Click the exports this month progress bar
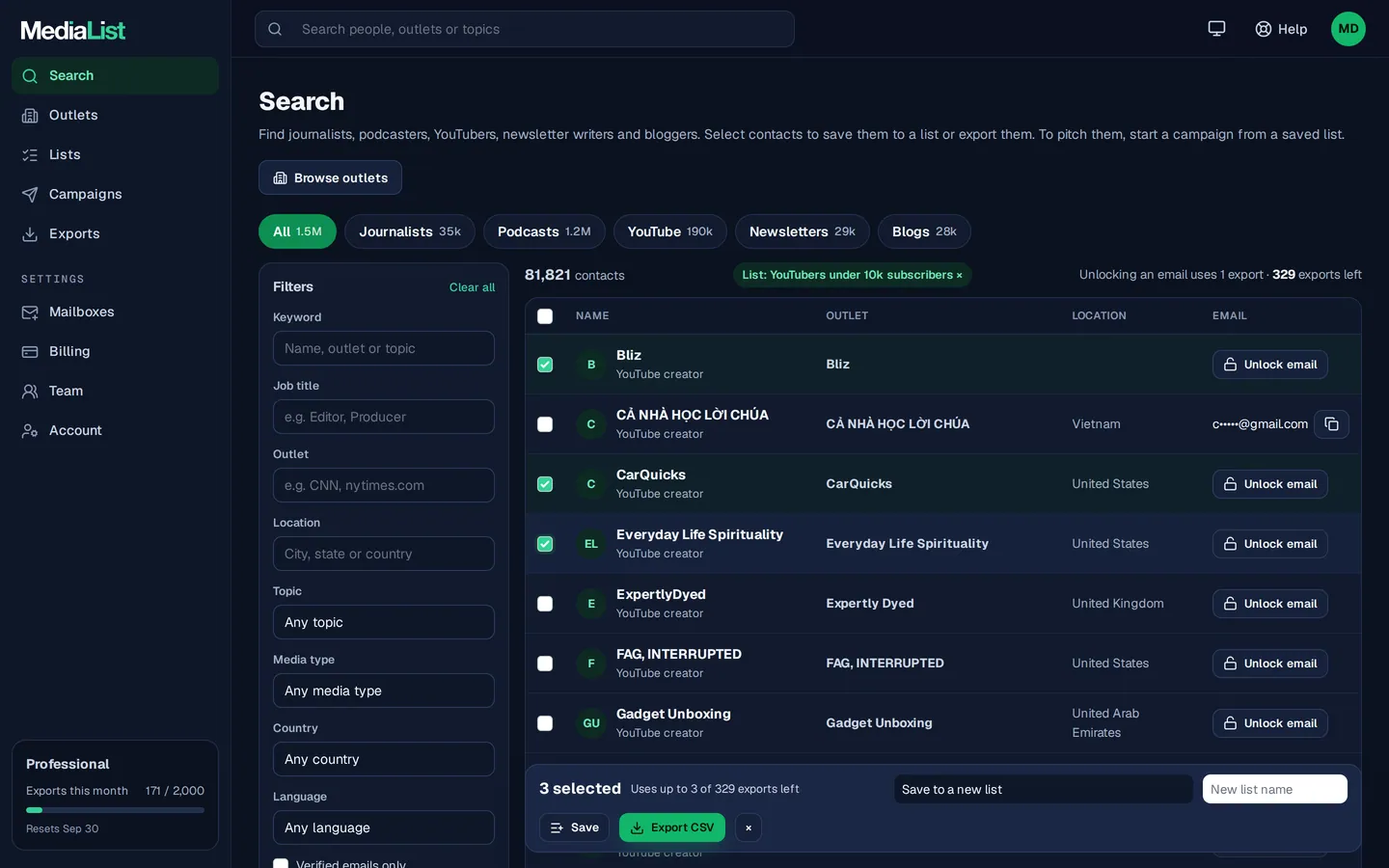Screen dimensions: 1389x868 pos(115,810)
